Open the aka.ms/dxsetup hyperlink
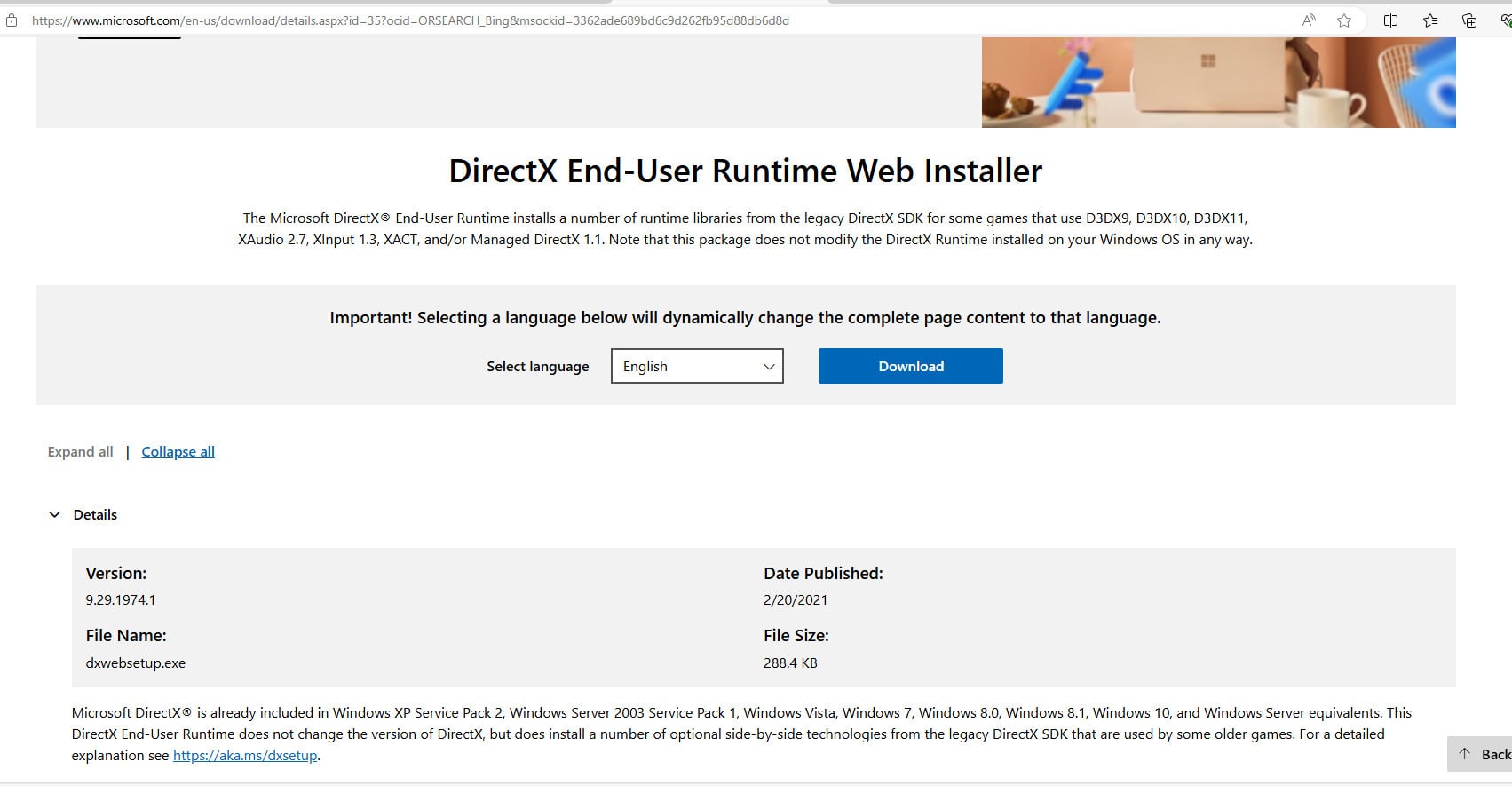The width and height of the screenshot is (1512, 786). (x=245, y=756)
